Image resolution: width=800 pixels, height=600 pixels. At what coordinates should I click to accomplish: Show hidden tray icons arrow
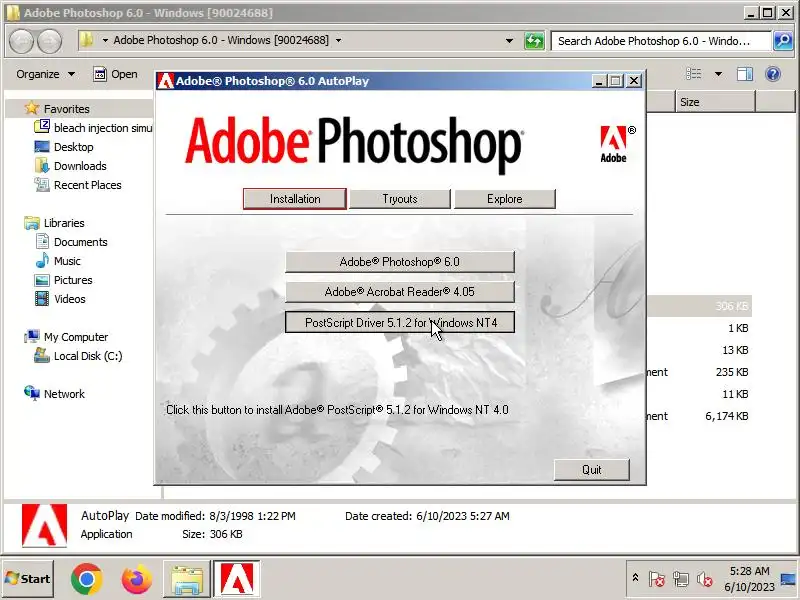(x=635, y=578)
